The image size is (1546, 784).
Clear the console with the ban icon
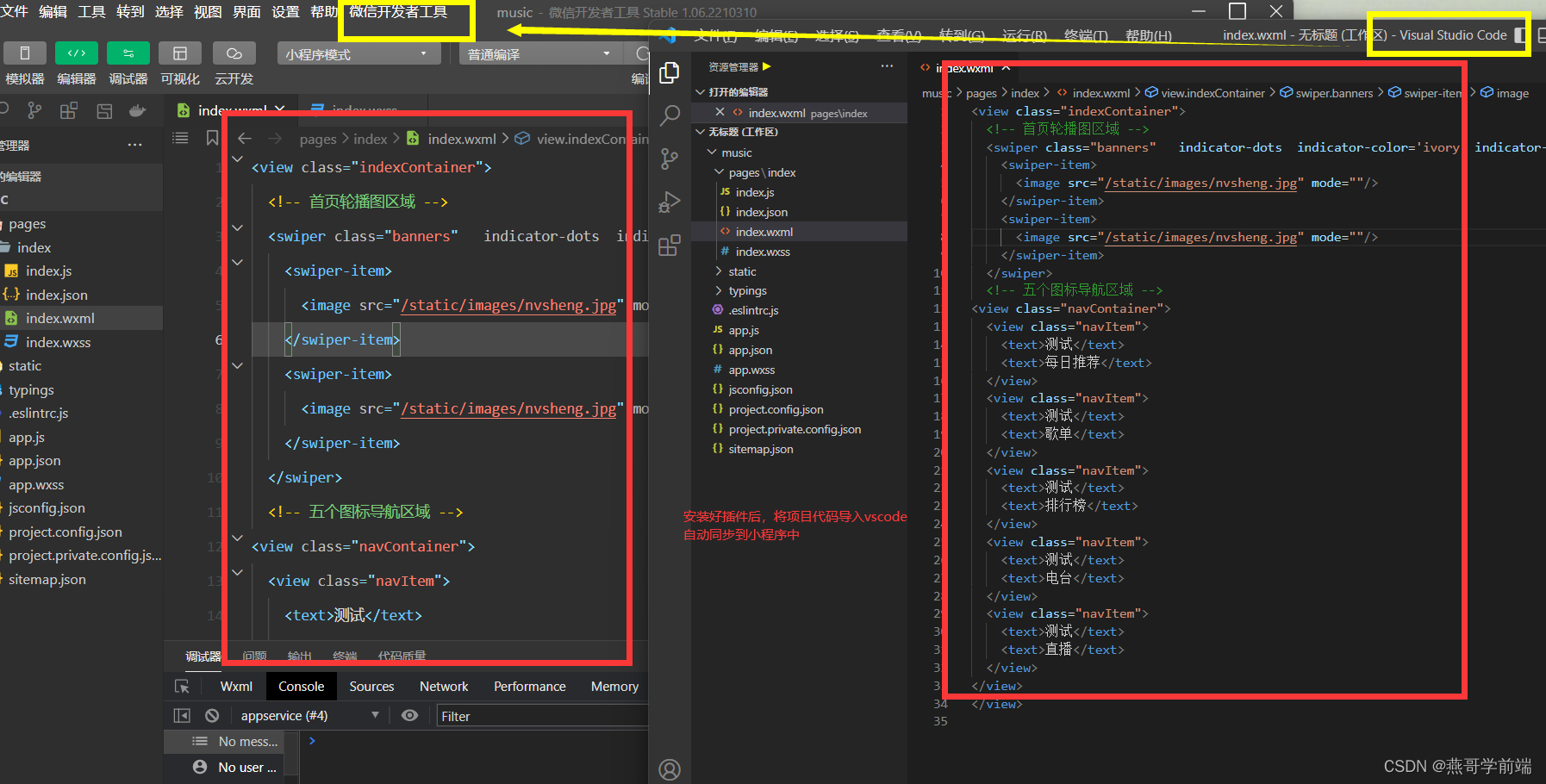[x=212, y=715]
